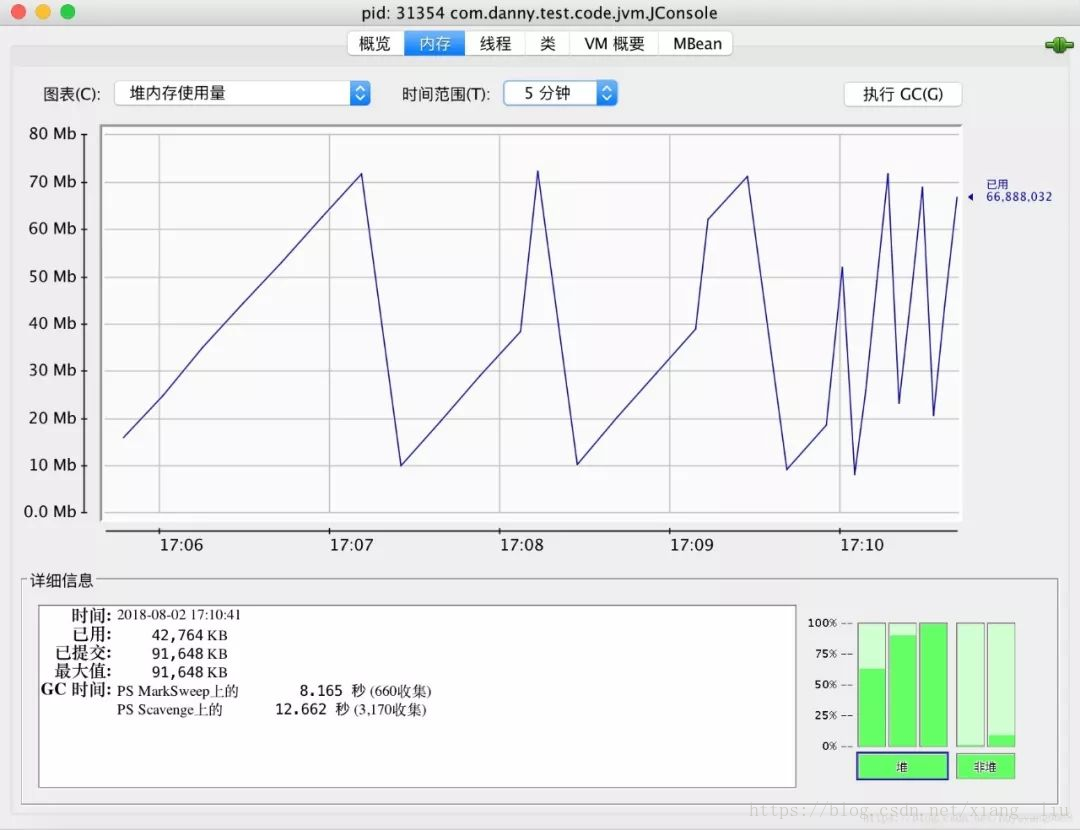Open the VM 概要 tab

pos(614,43)
